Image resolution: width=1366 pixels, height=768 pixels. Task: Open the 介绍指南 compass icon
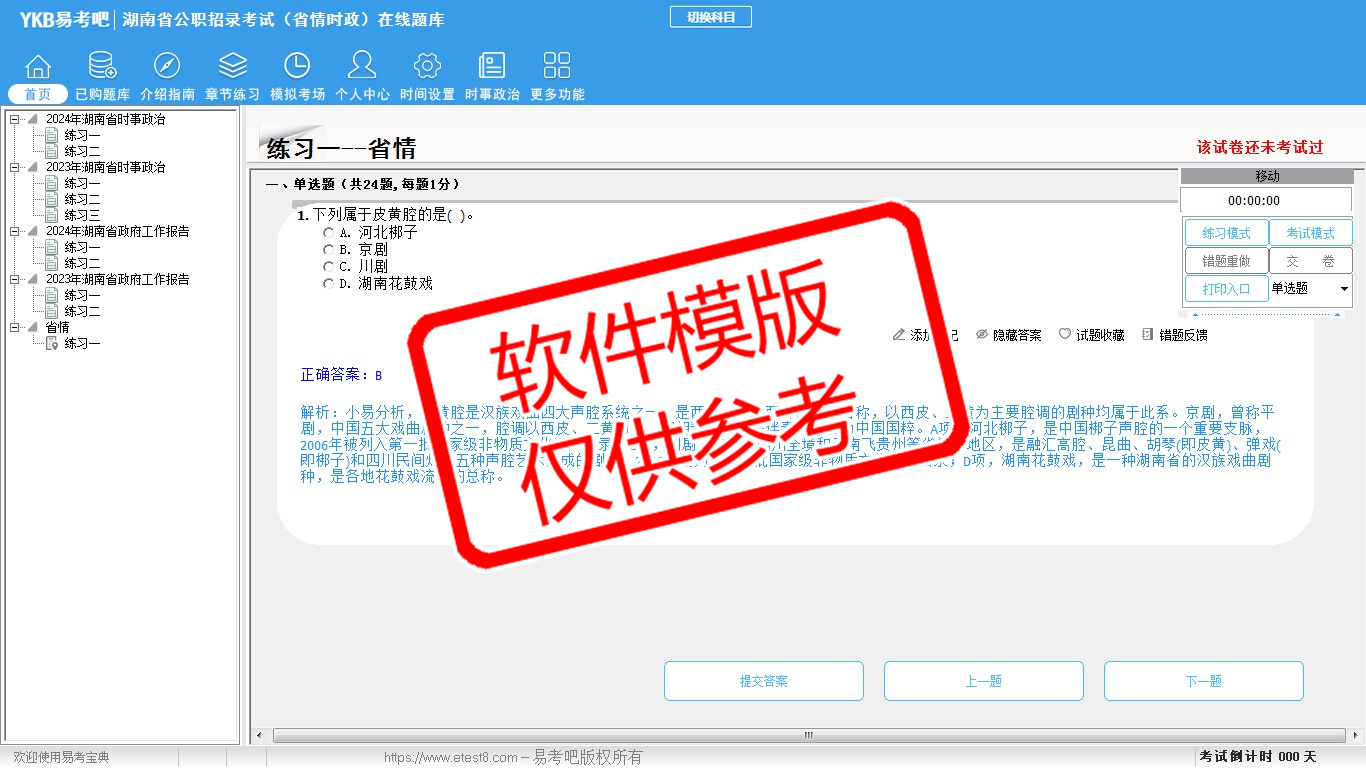click(167, 67)
